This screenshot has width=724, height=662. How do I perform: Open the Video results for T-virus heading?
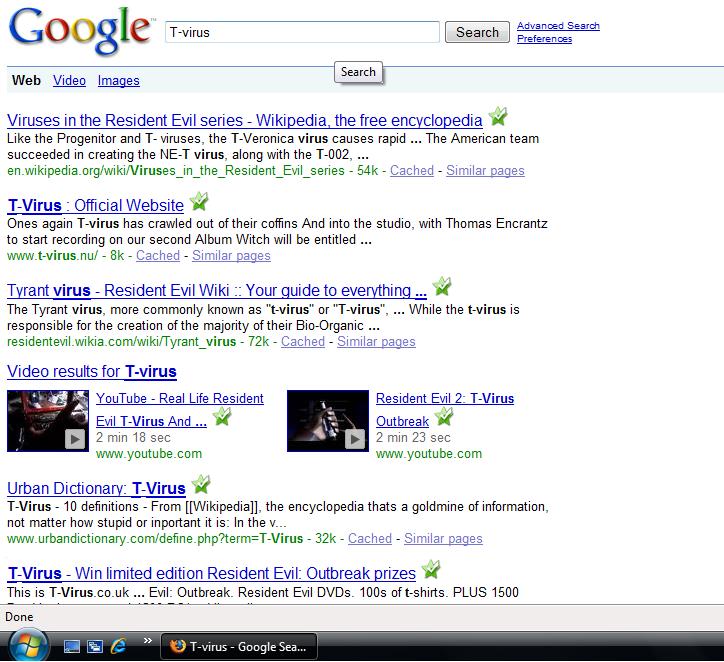click(x=92, y=372)
